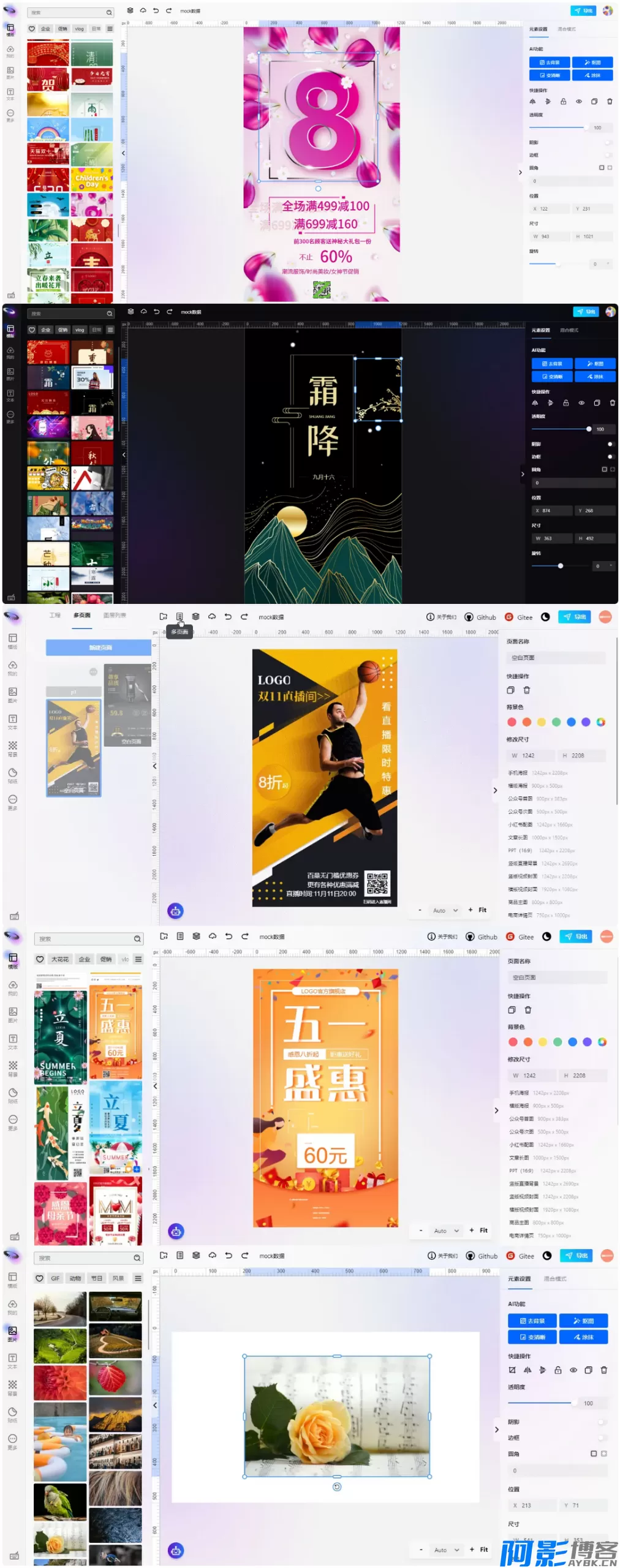Screen dimensions: 620x1568
Task: Click the opacity slider handle in the dark-themed editor
Action: pos(589,429)
